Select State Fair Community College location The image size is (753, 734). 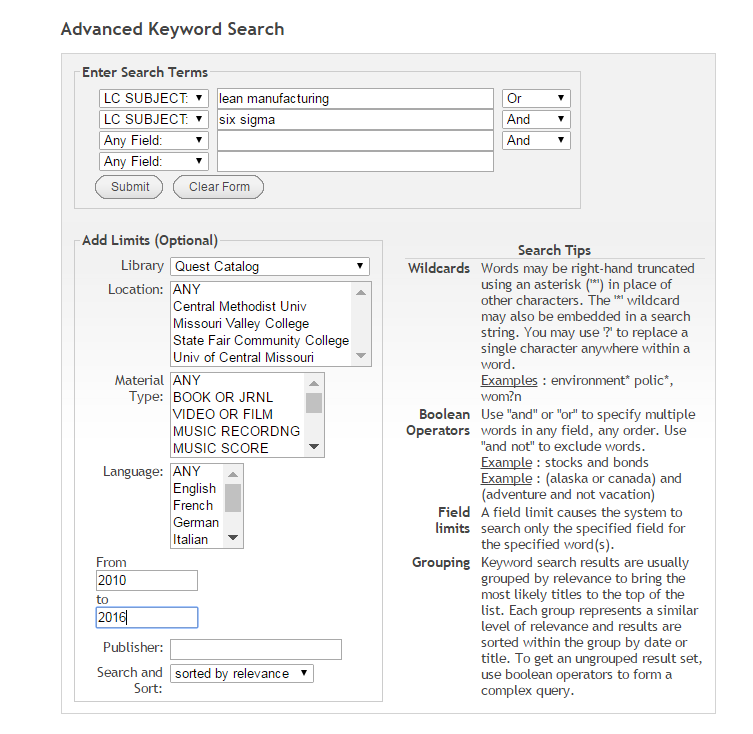tap(261, 341)
